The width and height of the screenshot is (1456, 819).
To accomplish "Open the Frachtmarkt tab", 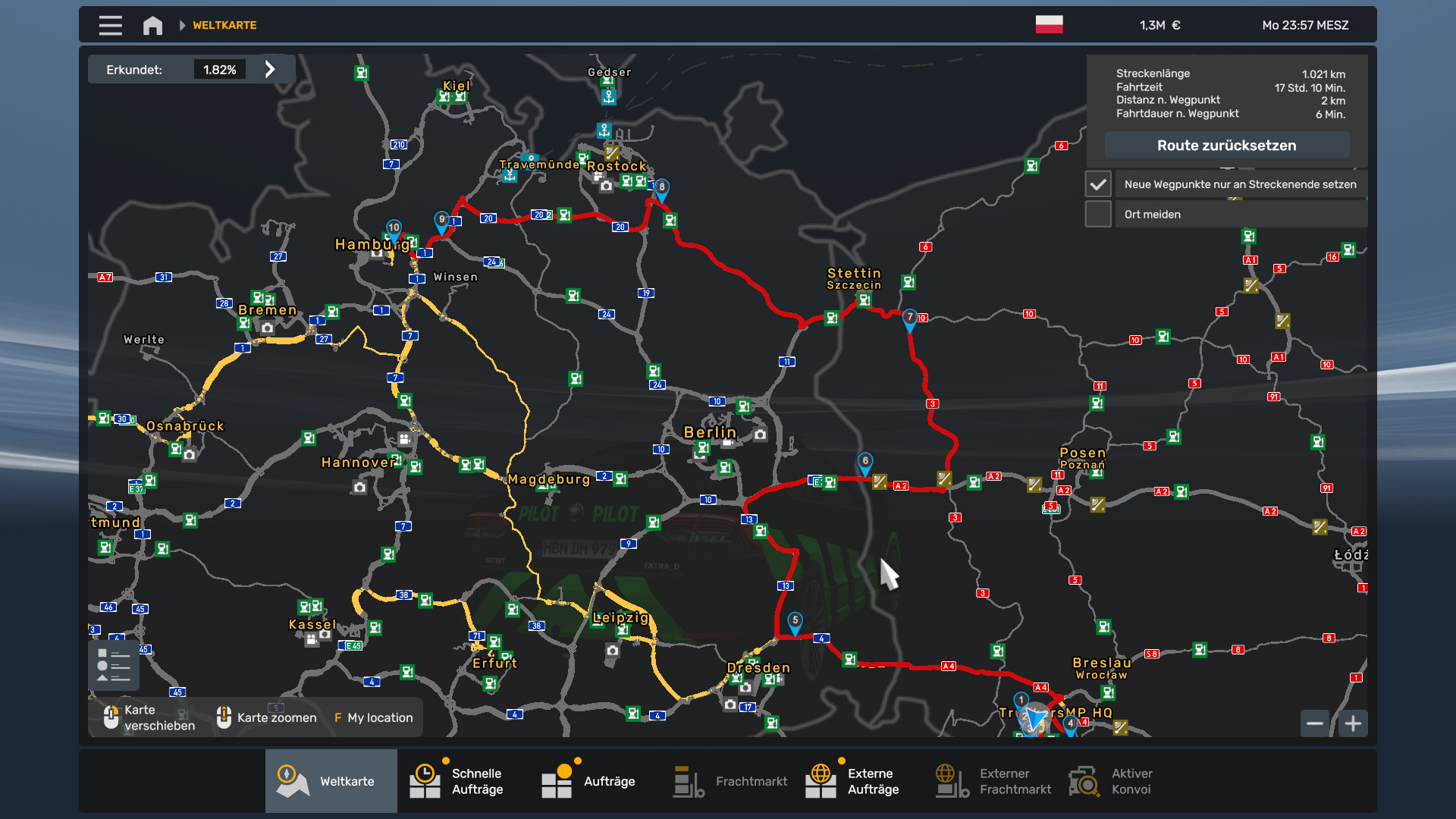I will click(727, 781).
